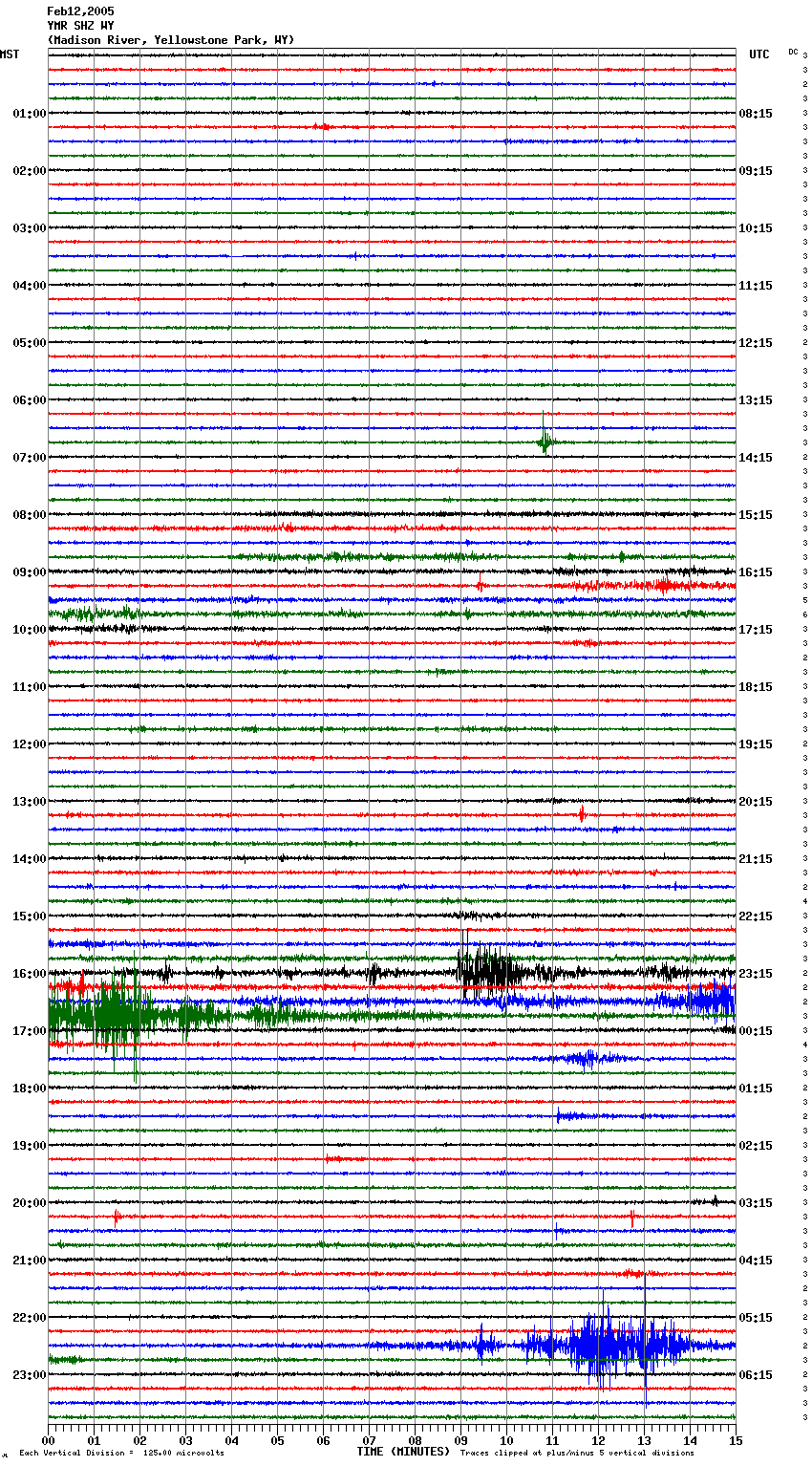Click the black burst on the 16:00 trace

pyautogui.click(x=489, y=967)
